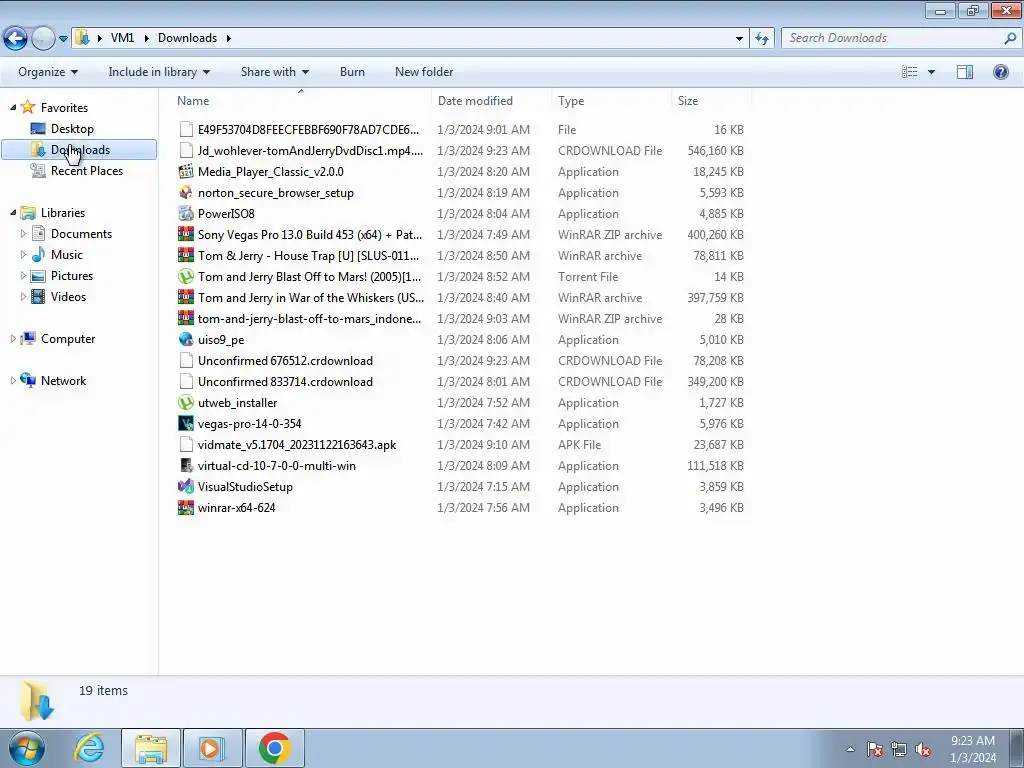Viewport: 1024px width, 768px height.
Task: Open the address bar history dropdown arrow
Action: pyautogui.click(x=739, y=39)
